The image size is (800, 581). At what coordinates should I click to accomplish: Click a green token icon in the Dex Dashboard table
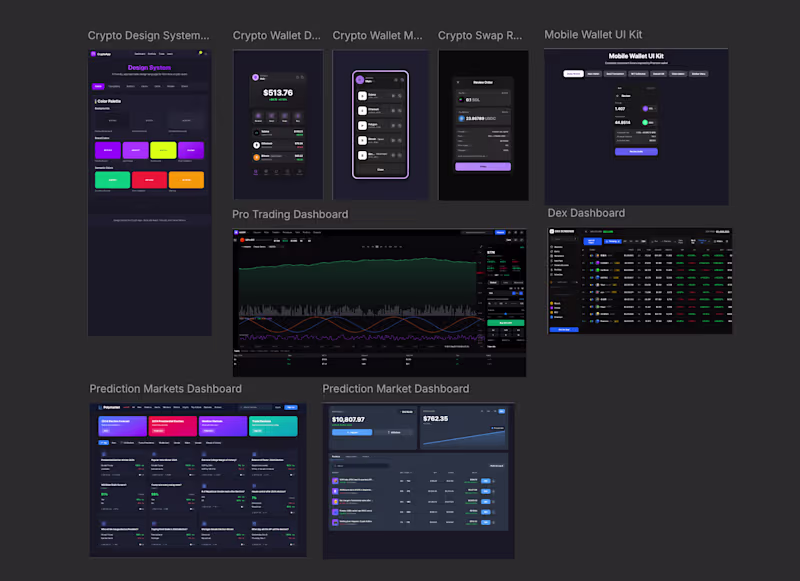(598, 271)
